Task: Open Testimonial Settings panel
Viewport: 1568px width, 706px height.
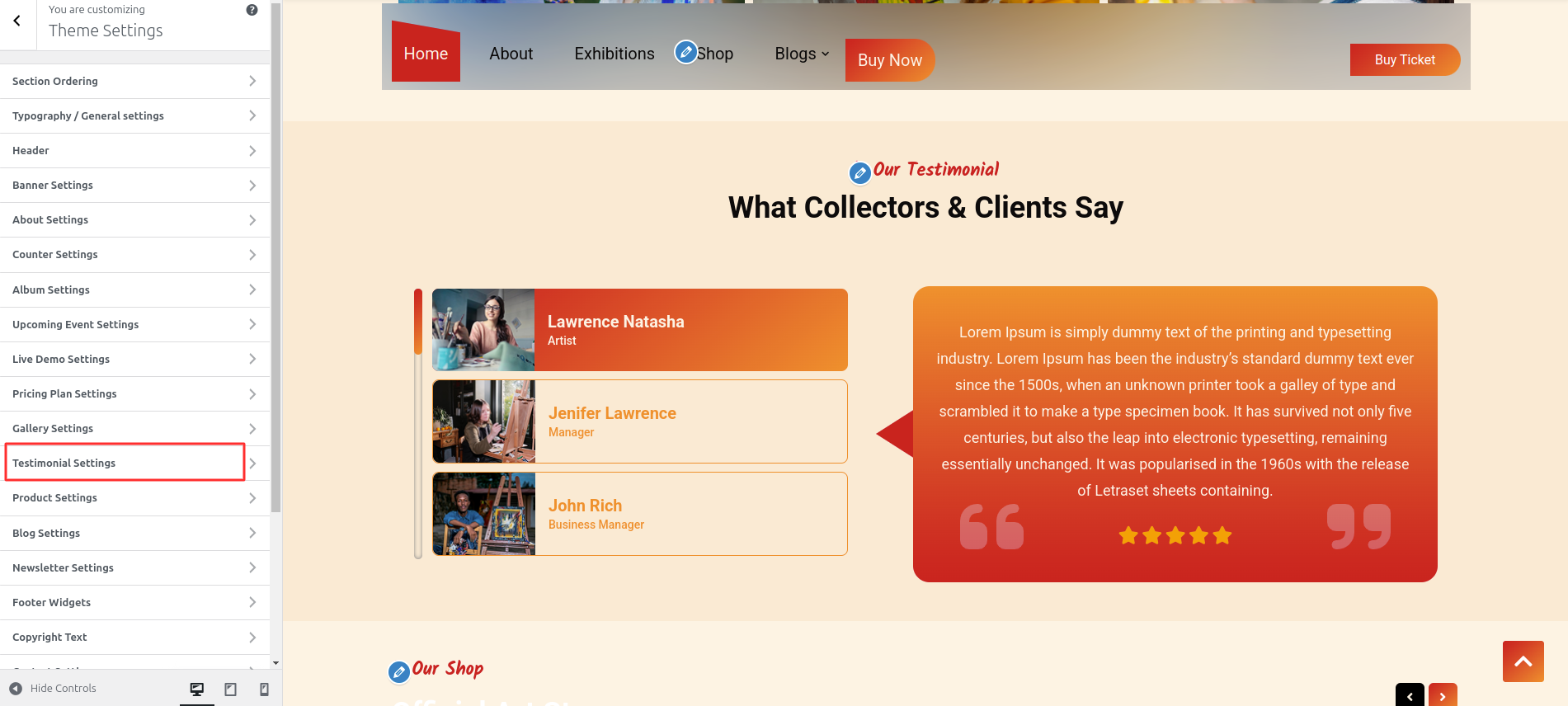Action: click(125, 463)
